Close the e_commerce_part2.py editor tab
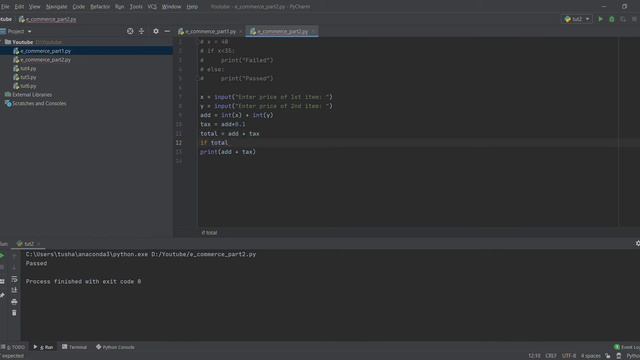Screen dimensions: 640x360 click(313, 31)
